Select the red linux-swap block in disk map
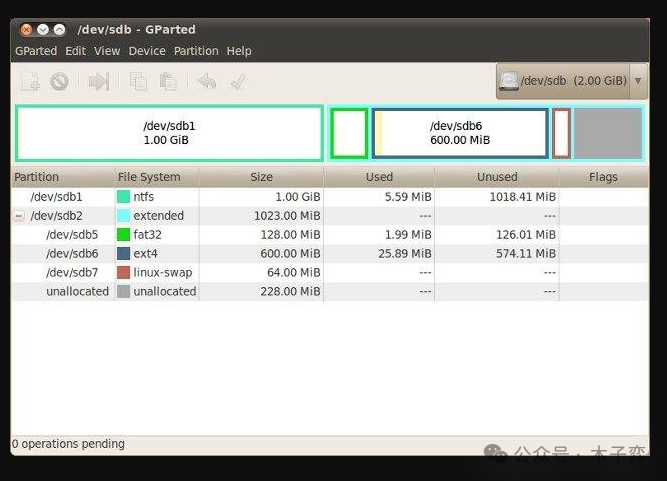Viewport: 667px width, 481px height. point(562,133)
